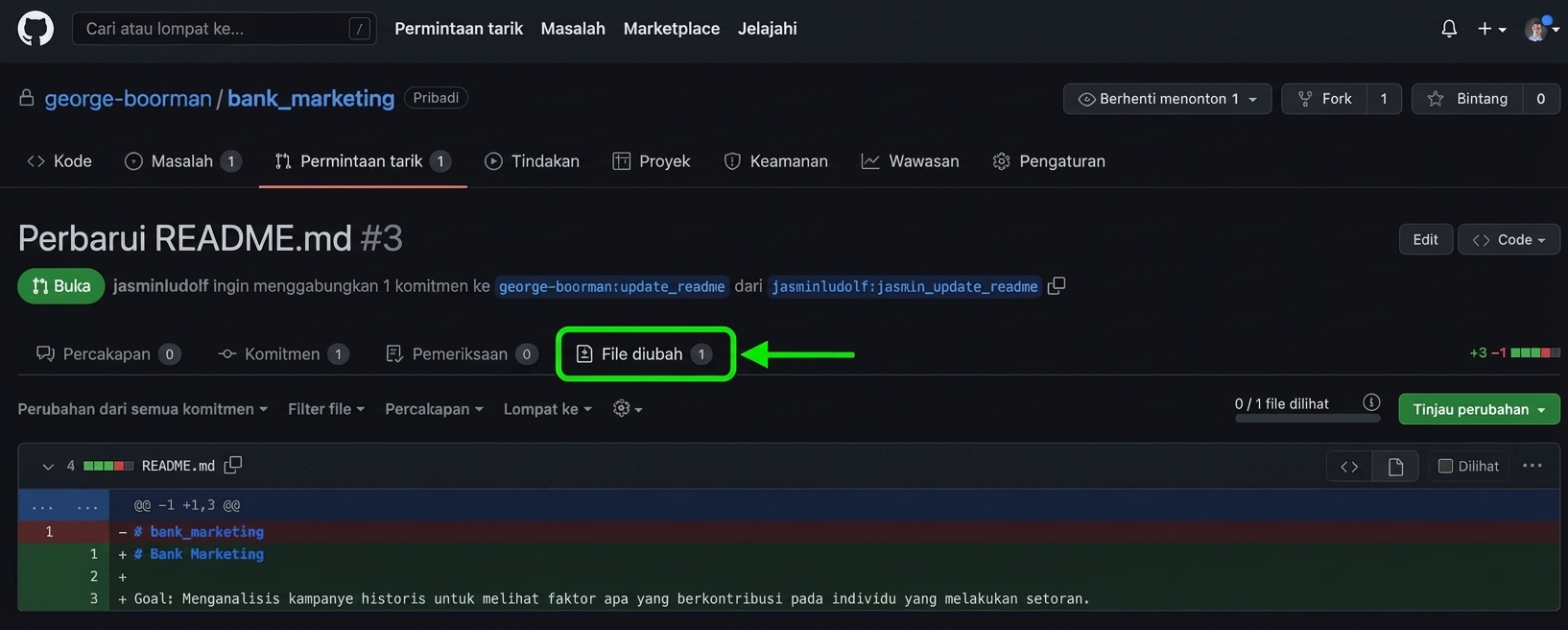Open the jasminludolf:jasmin_update_readme head branch
Image resolution: width=1568 pixels, height=630 pixels.
(x=905, y=286)
